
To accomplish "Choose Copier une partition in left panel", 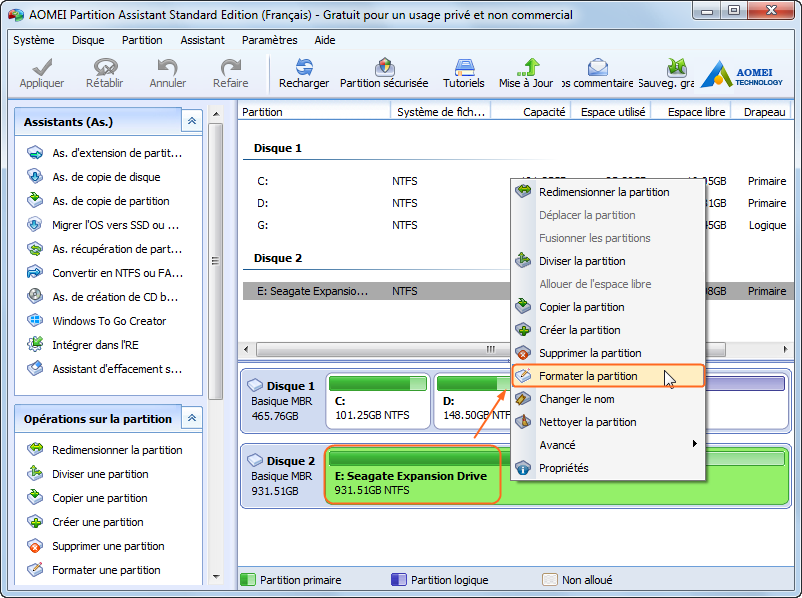I will coord(88,498).
